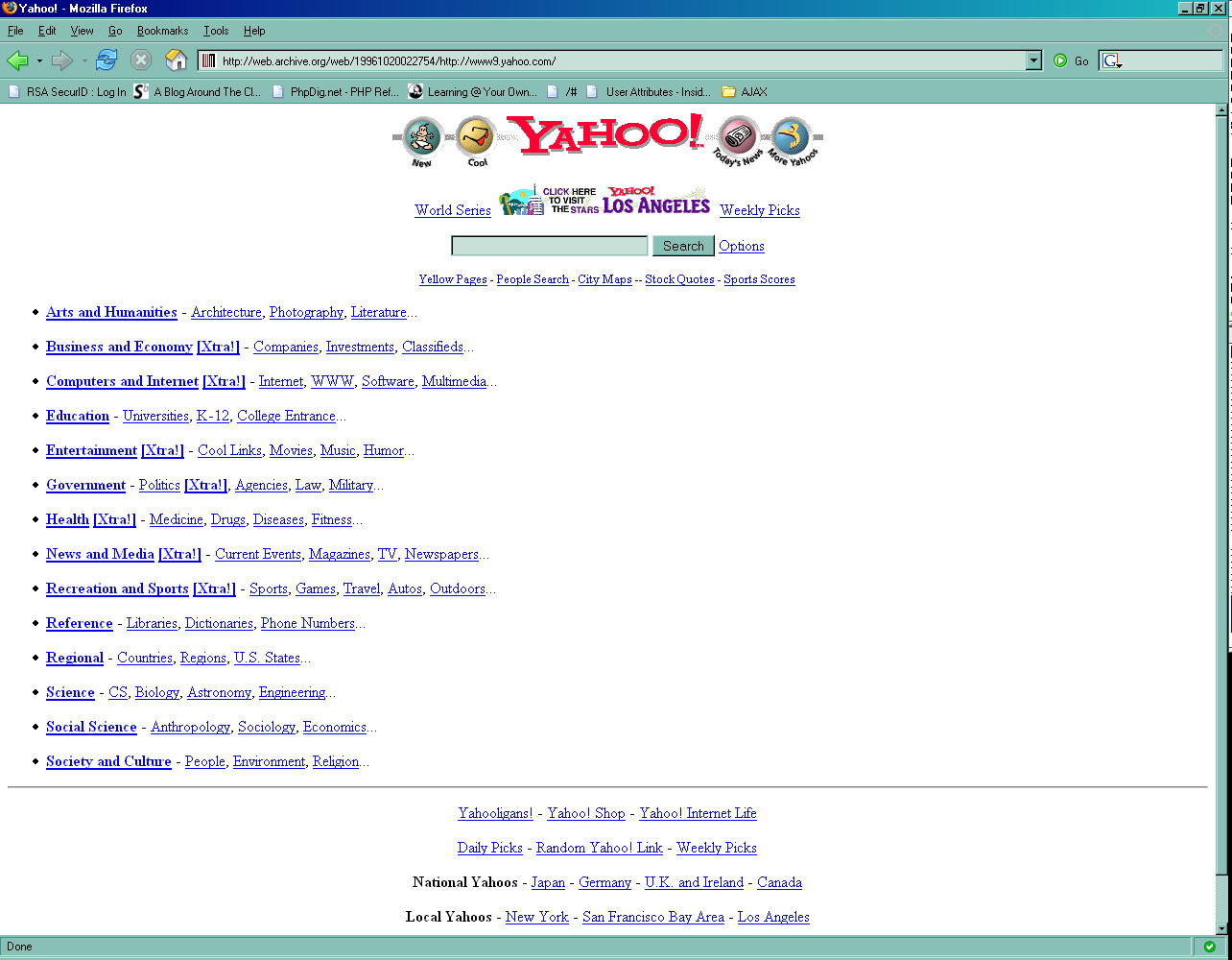The height and width of the screenshot is (960, 1232).
Task: Open the Movies link under Entertainment
Action: [x=291, y=450]
